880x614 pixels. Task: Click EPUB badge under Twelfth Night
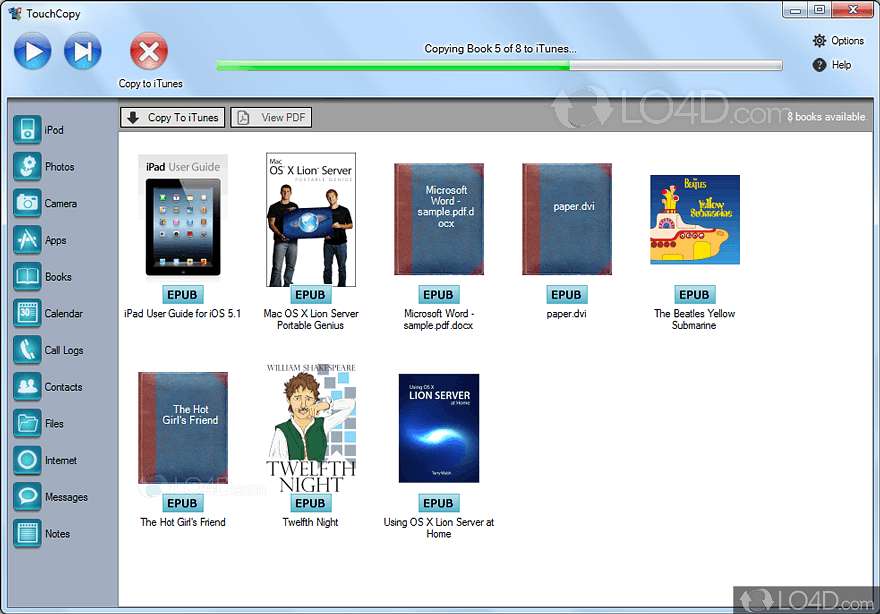[x=310, y=503]
